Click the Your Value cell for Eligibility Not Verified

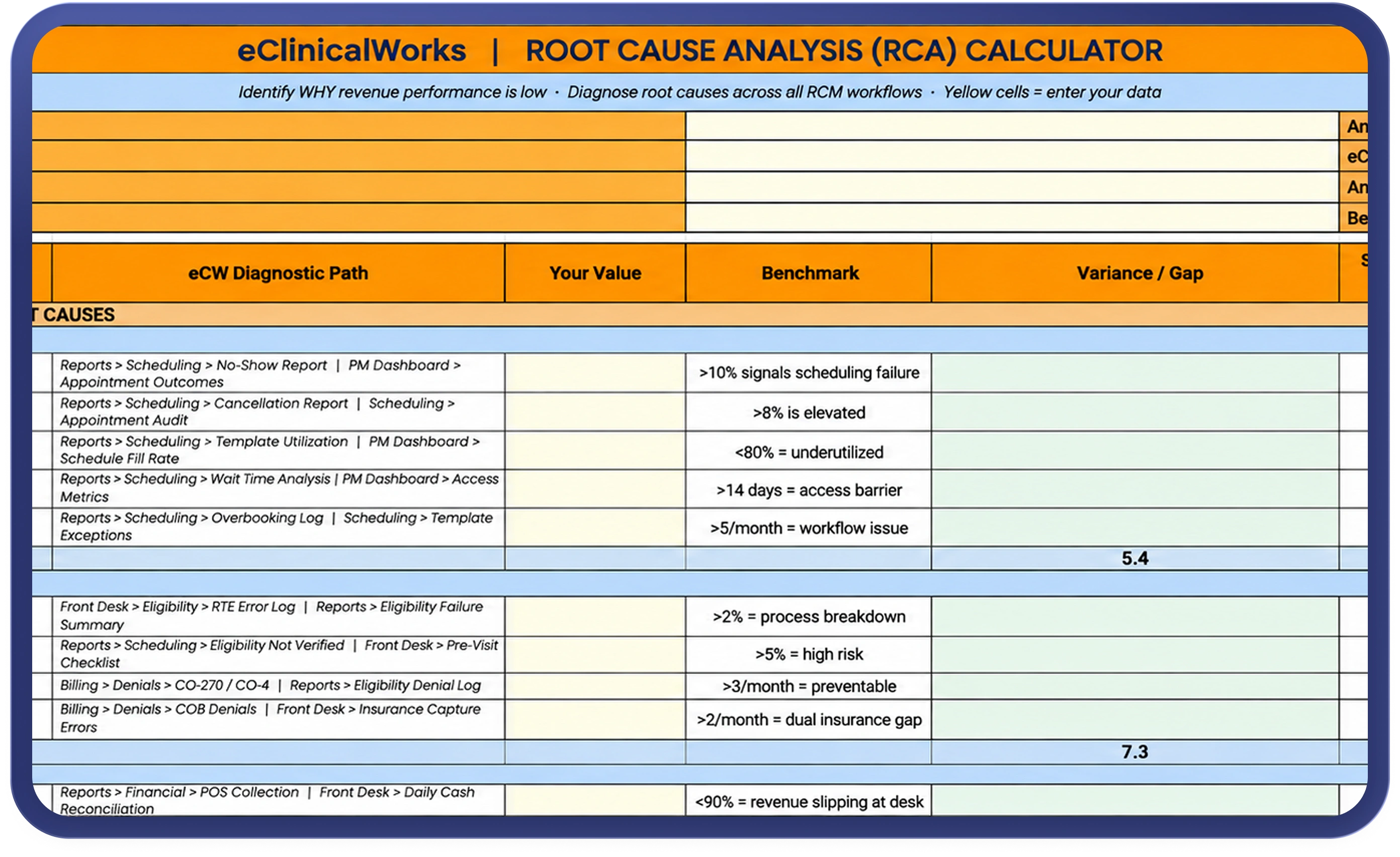(595, 654)
